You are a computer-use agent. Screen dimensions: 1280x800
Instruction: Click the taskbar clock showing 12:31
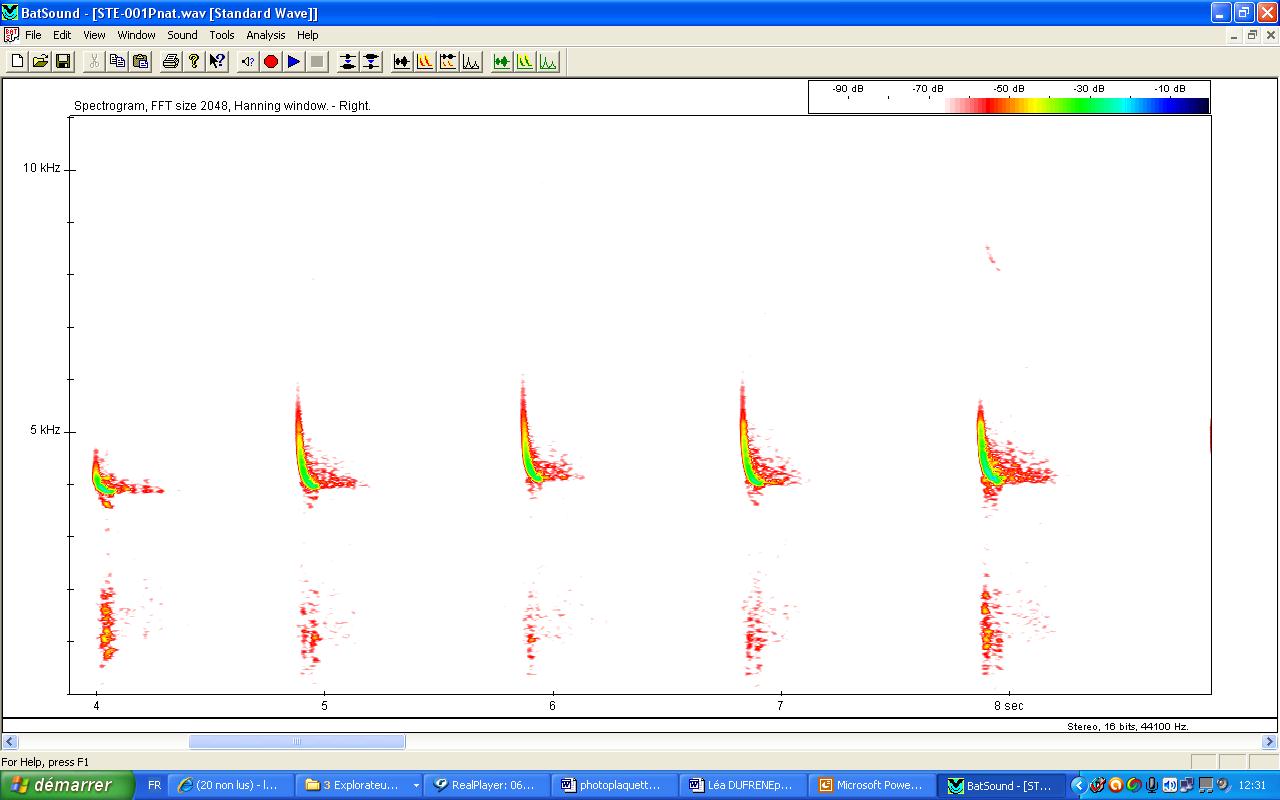(1252, 785)
